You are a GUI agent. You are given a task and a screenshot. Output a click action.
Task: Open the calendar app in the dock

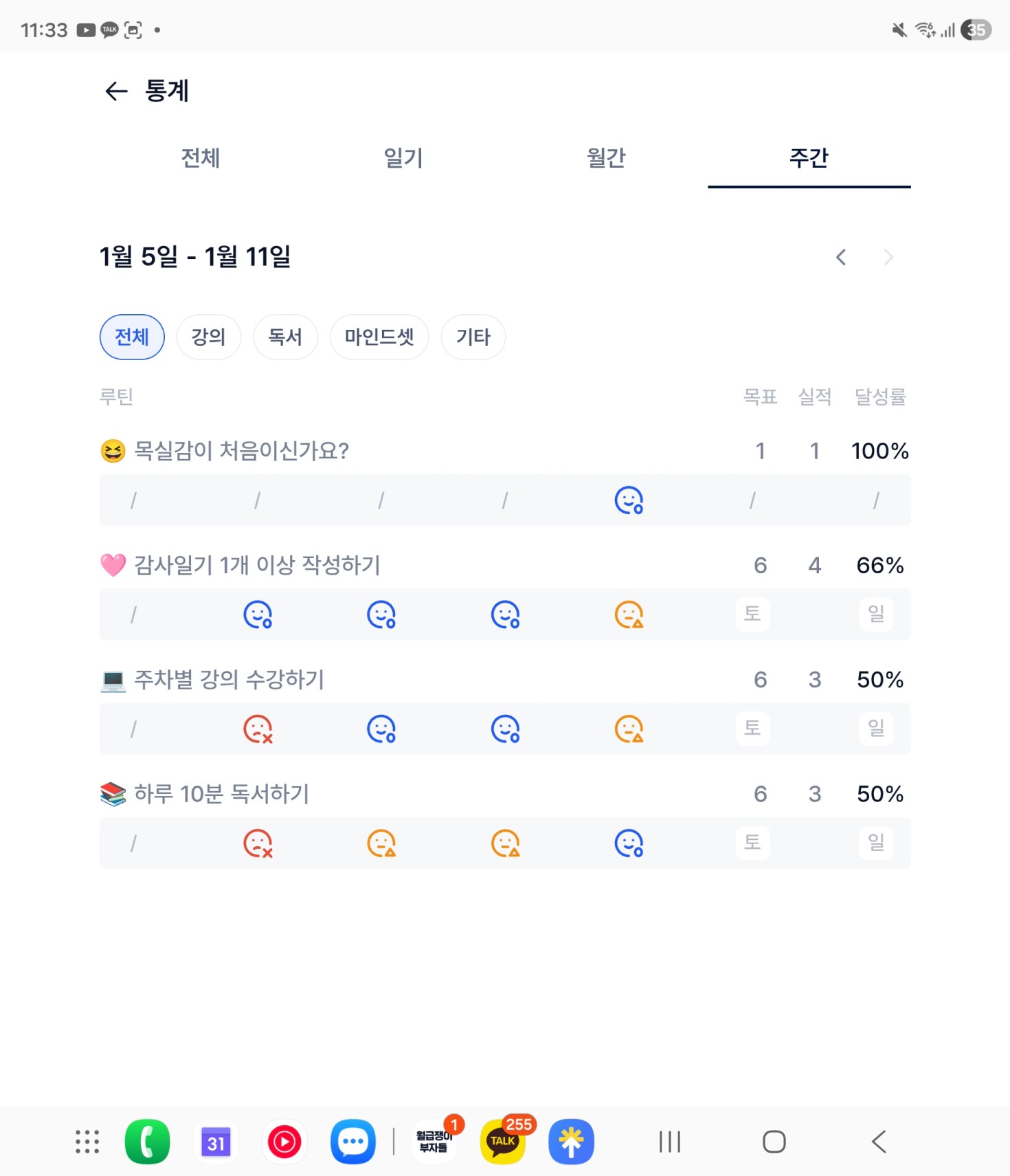coord(216,1142)
